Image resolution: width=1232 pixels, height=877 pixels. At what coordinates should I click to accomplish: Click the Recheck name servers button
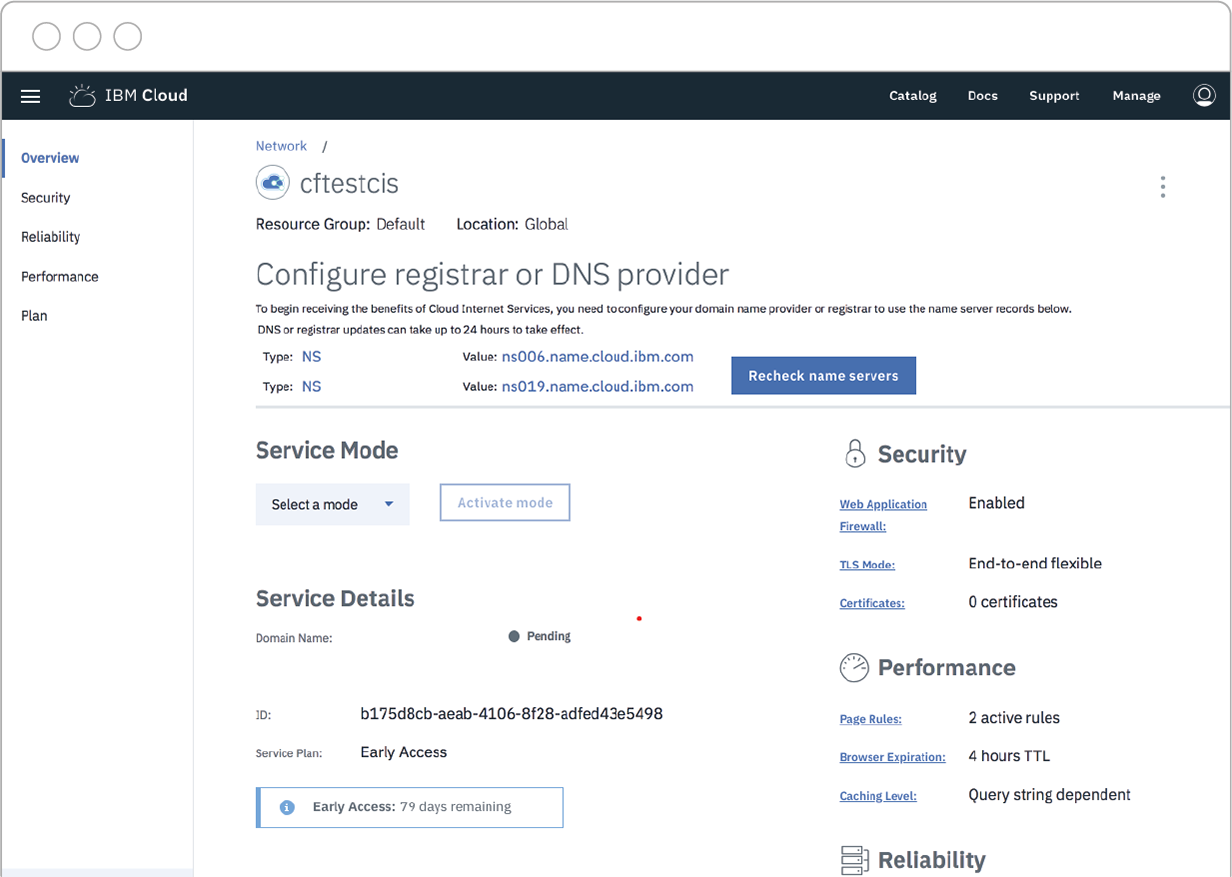tap(823, 375)
